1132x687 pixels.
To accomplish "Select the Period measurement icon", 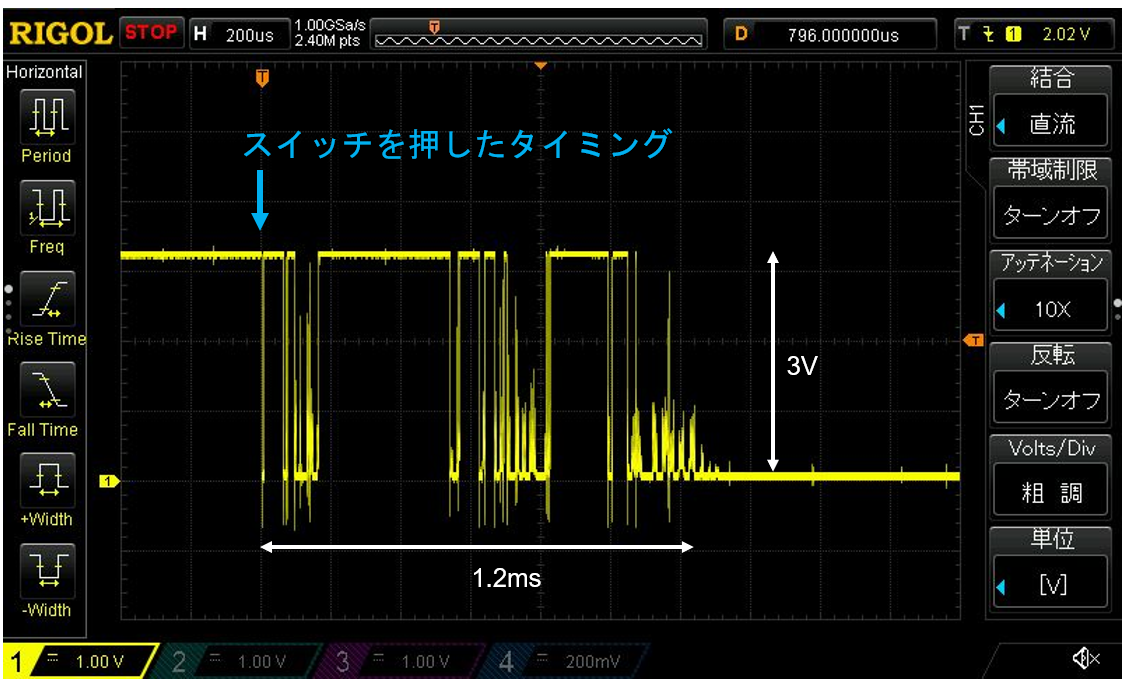I will click(x=46, y=118).
